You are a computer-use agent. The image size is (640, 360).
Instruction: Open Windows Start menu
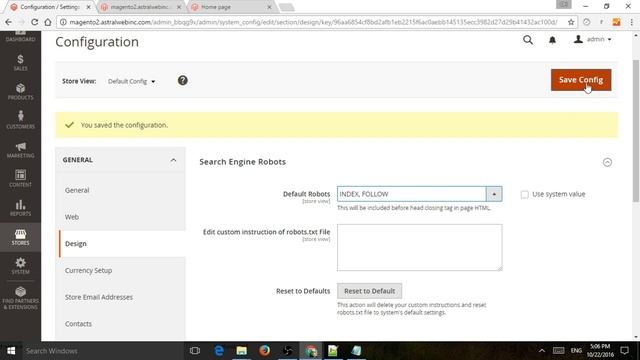[x=11, y=351]
